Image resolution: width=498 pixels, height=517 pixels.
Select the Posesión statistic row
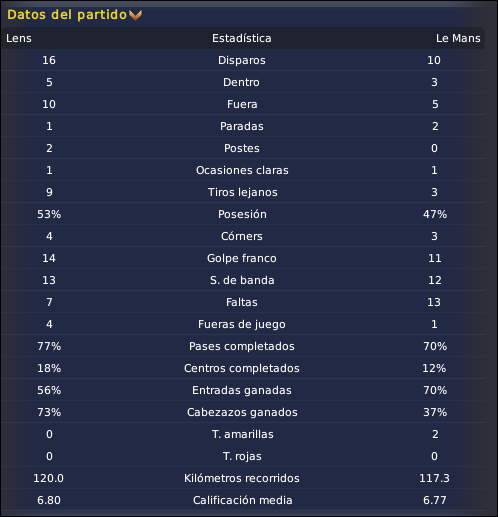point(243,214)
